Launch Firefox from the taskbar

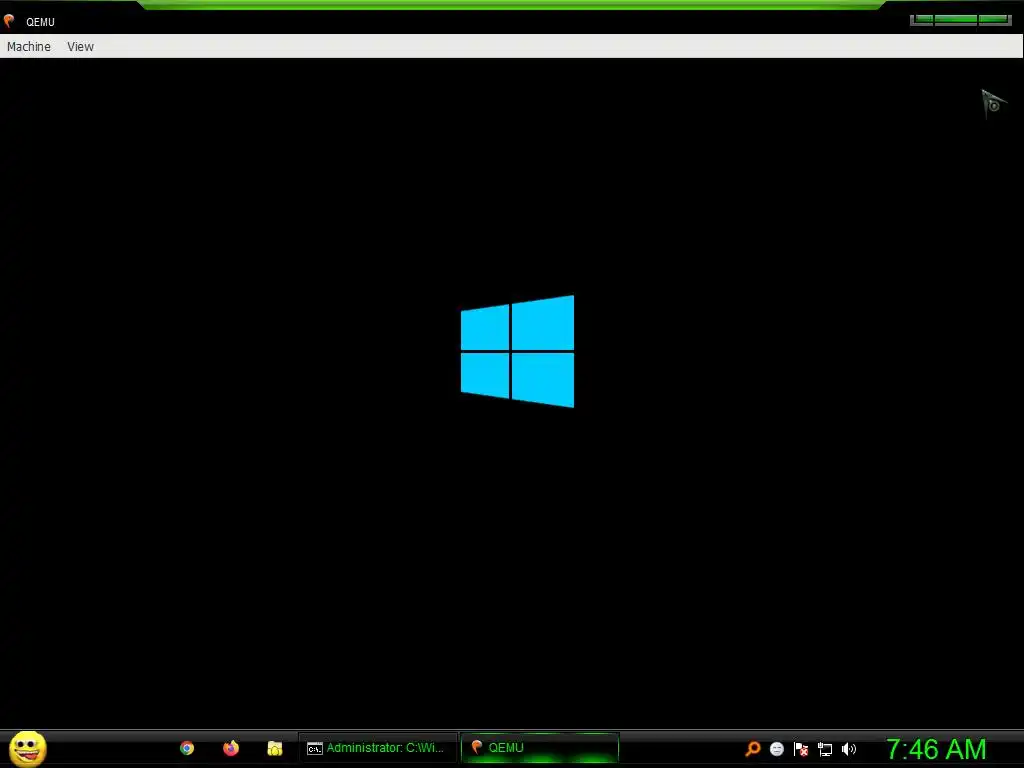(x=231, y=748)
